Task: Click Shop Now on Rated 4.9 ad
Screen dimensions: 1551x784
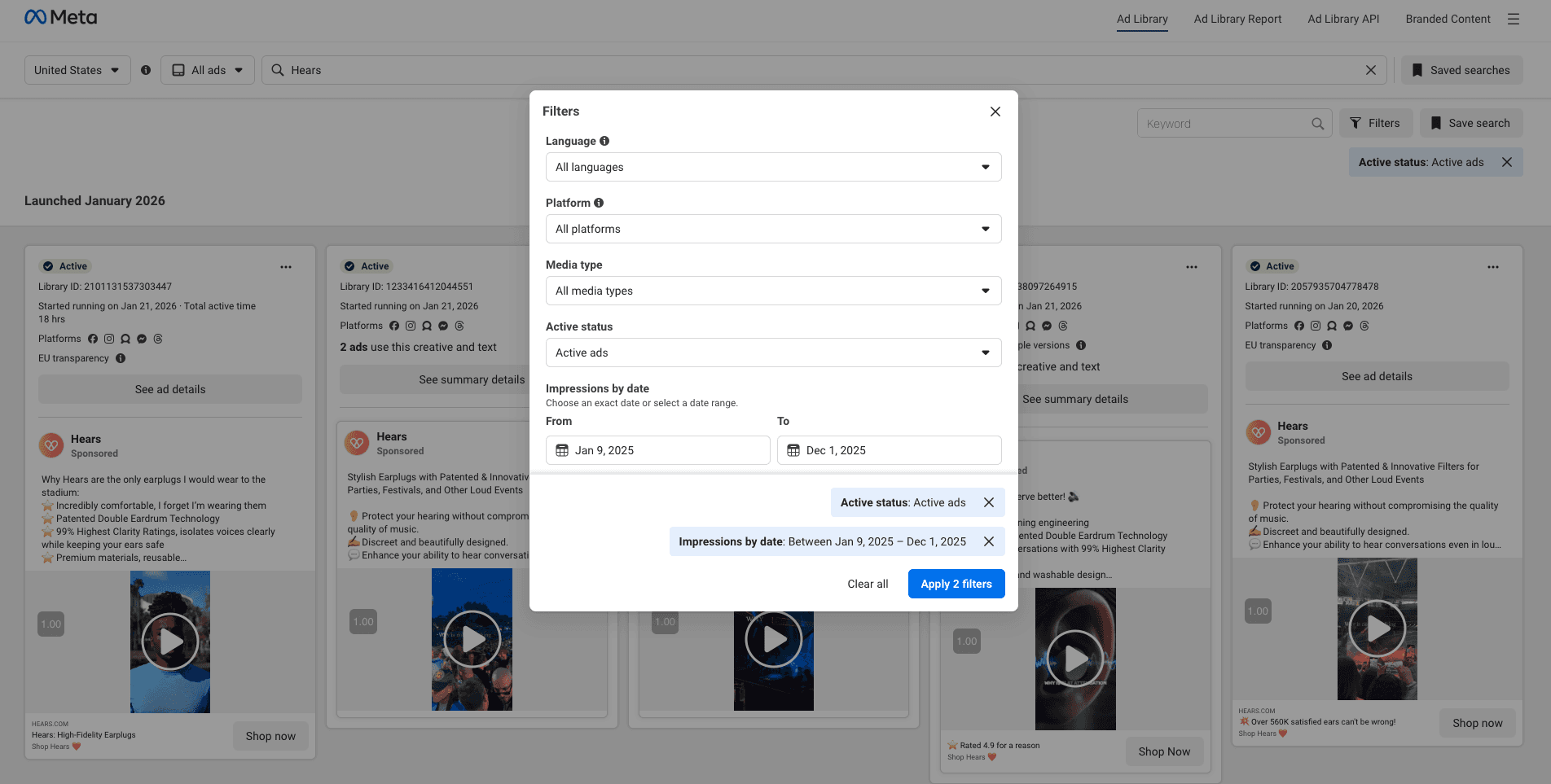Action: click(x=1164, y=751)
